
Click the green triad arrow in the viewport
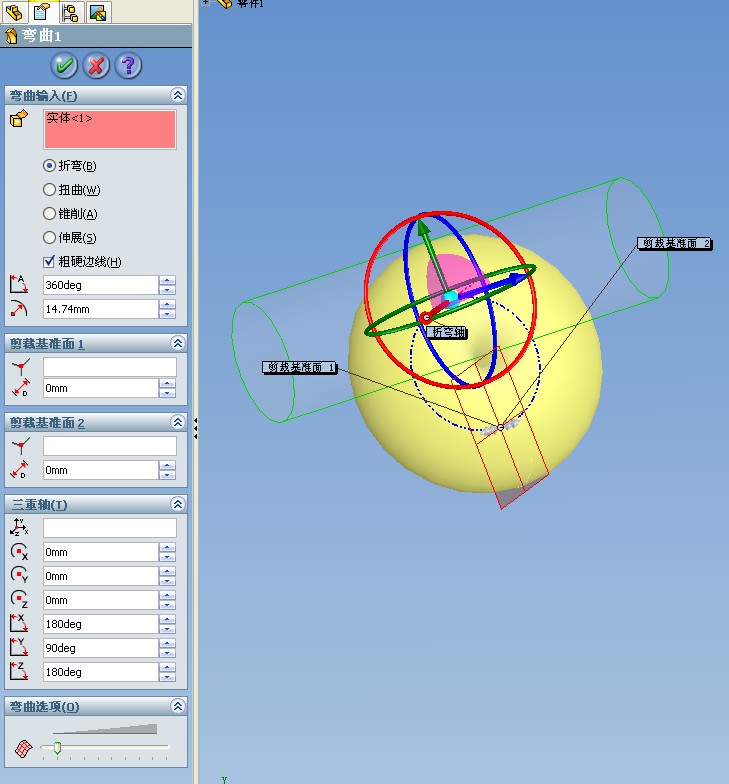click(424, 228)
